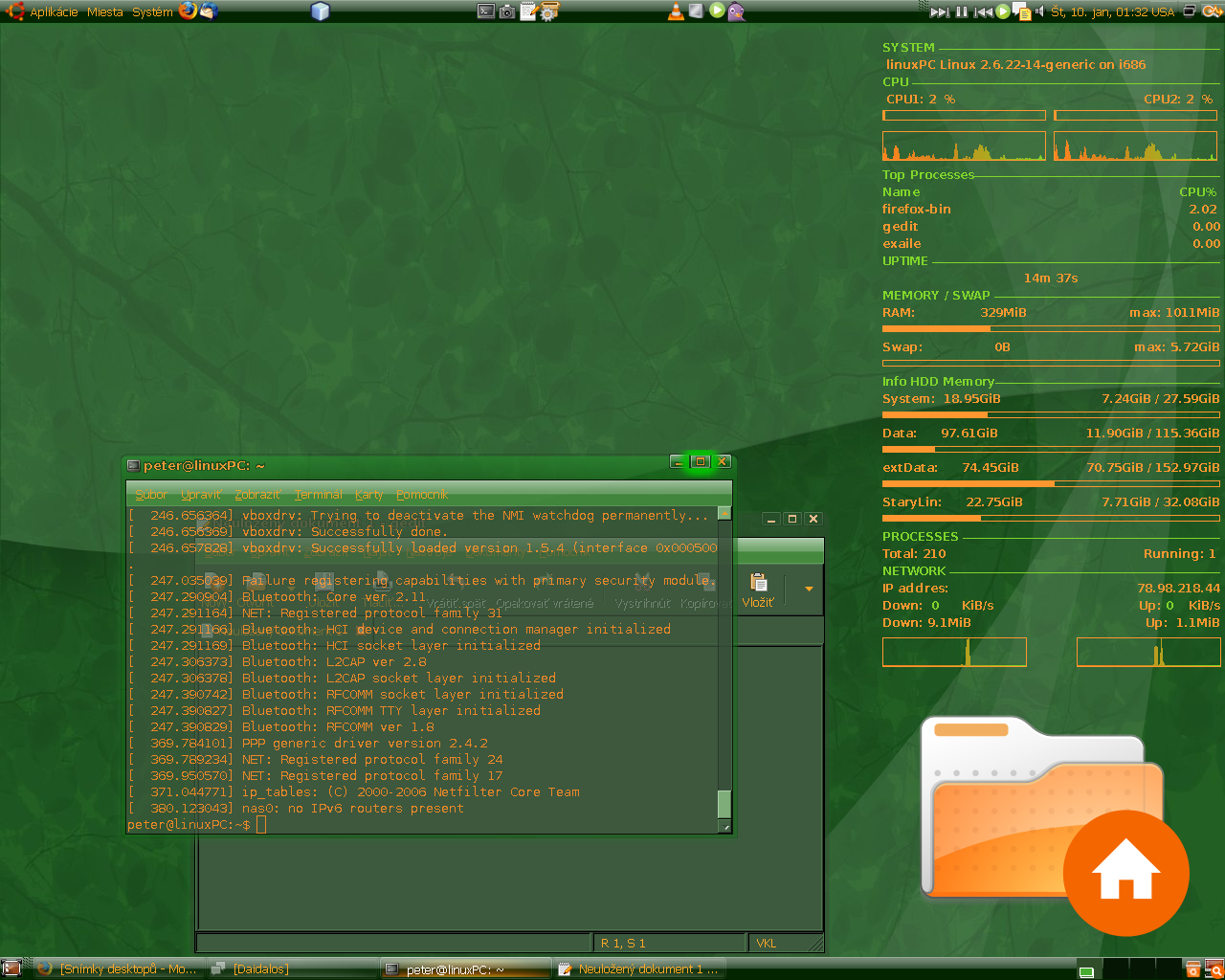Click 'nas0: no IPv6 routers present' line
Viewport: 1225px width, 980px height.
click(x=352, y=809)
